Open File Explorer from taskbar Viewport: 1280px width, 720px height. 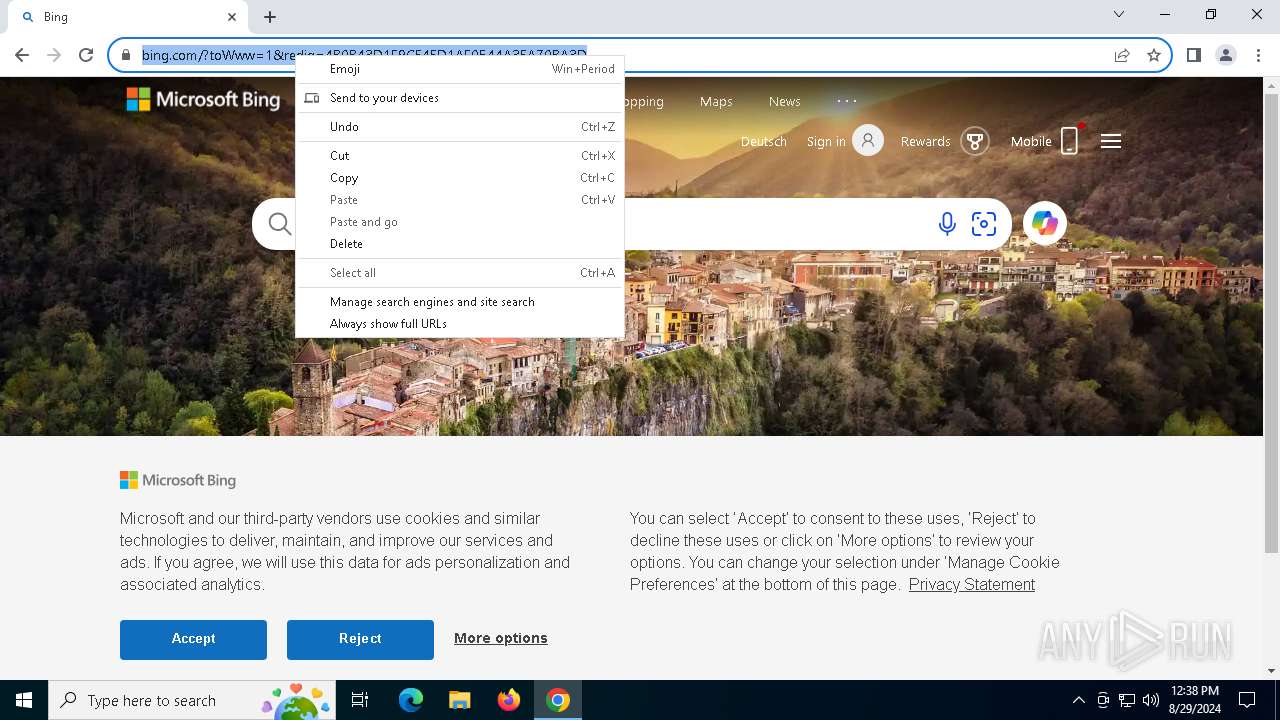tap(459, 700)
